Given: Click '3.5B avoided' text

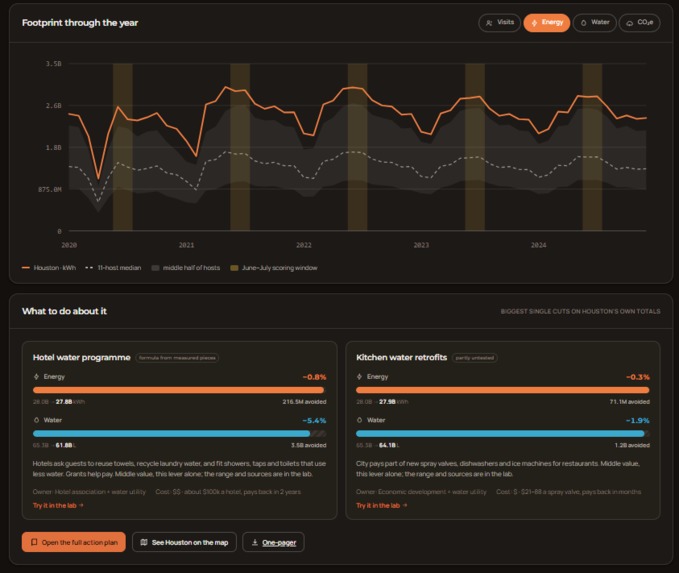Looking at the screenshot, I should [x=309, y=445].
